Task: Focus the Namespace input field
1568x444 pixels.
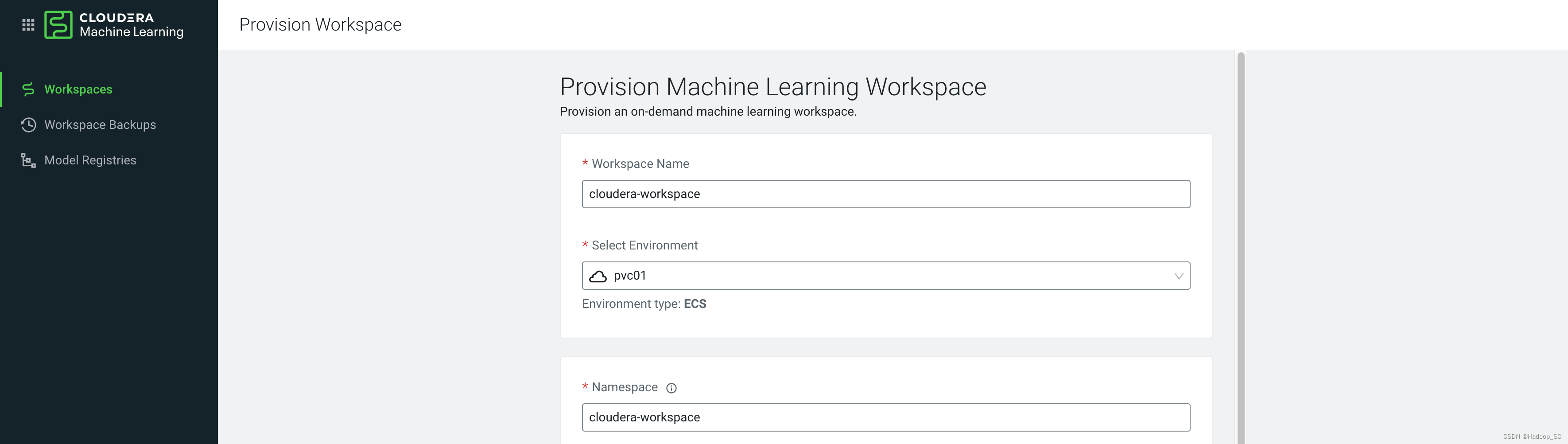Action: point(885,417)
